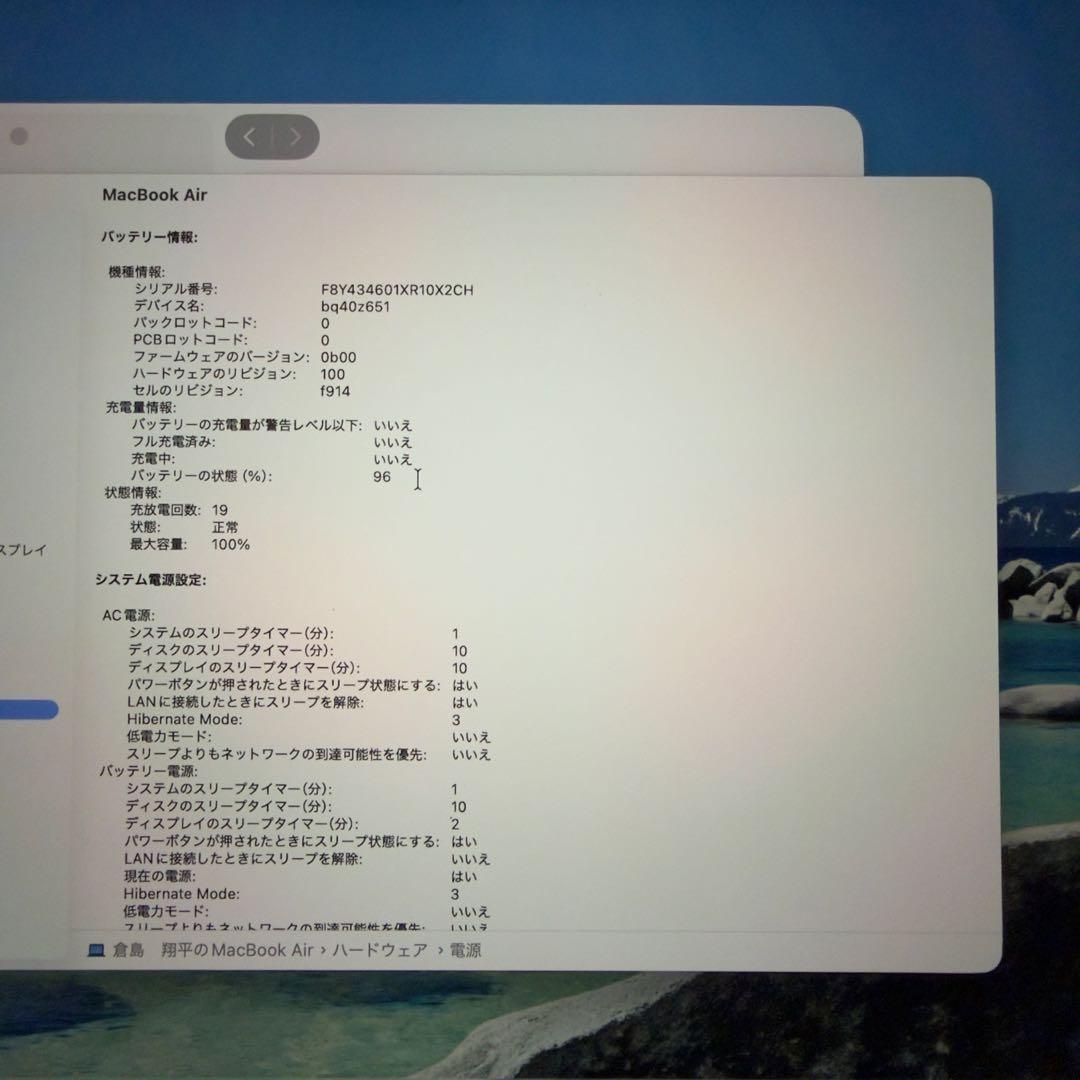
Task: Click the シリアル番号 label
Action: (x=176, y=289)
